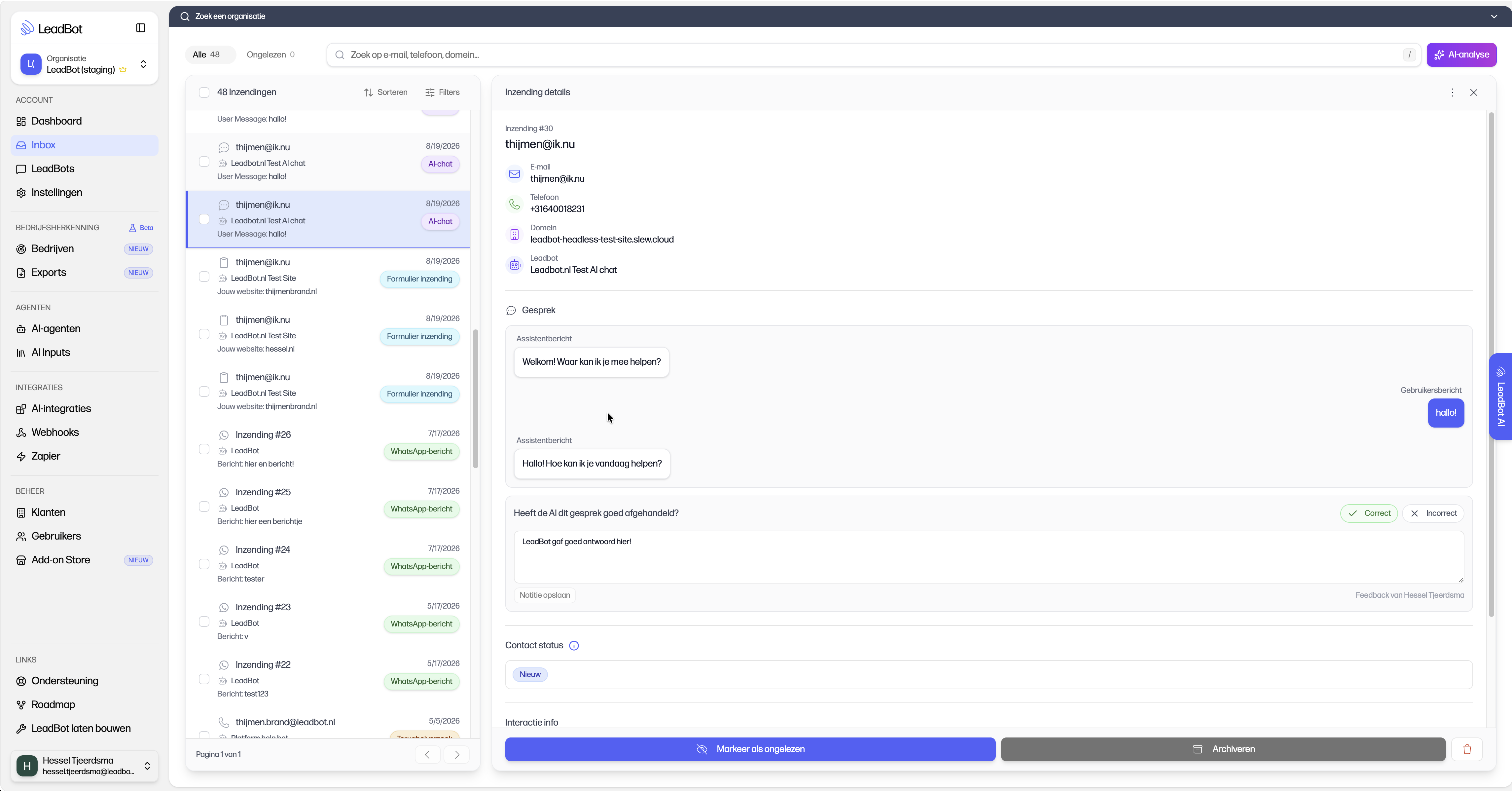
Task: Select the checkbox for Inzending #24
Action: coord(204,564)
